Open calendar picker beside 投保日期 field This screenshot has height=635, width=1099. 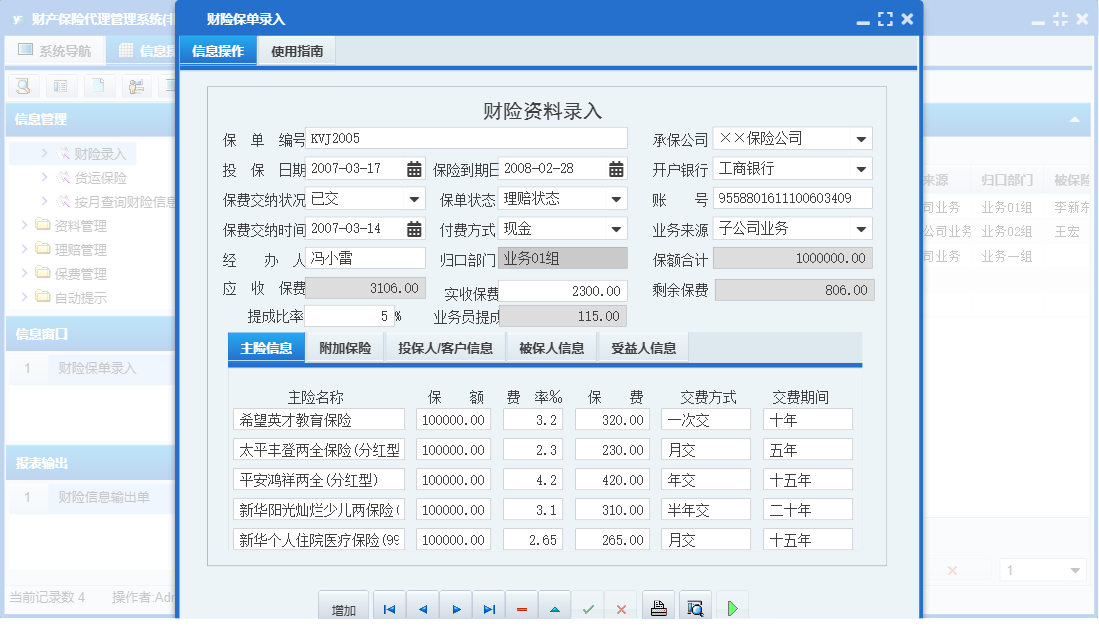point(416,170)
